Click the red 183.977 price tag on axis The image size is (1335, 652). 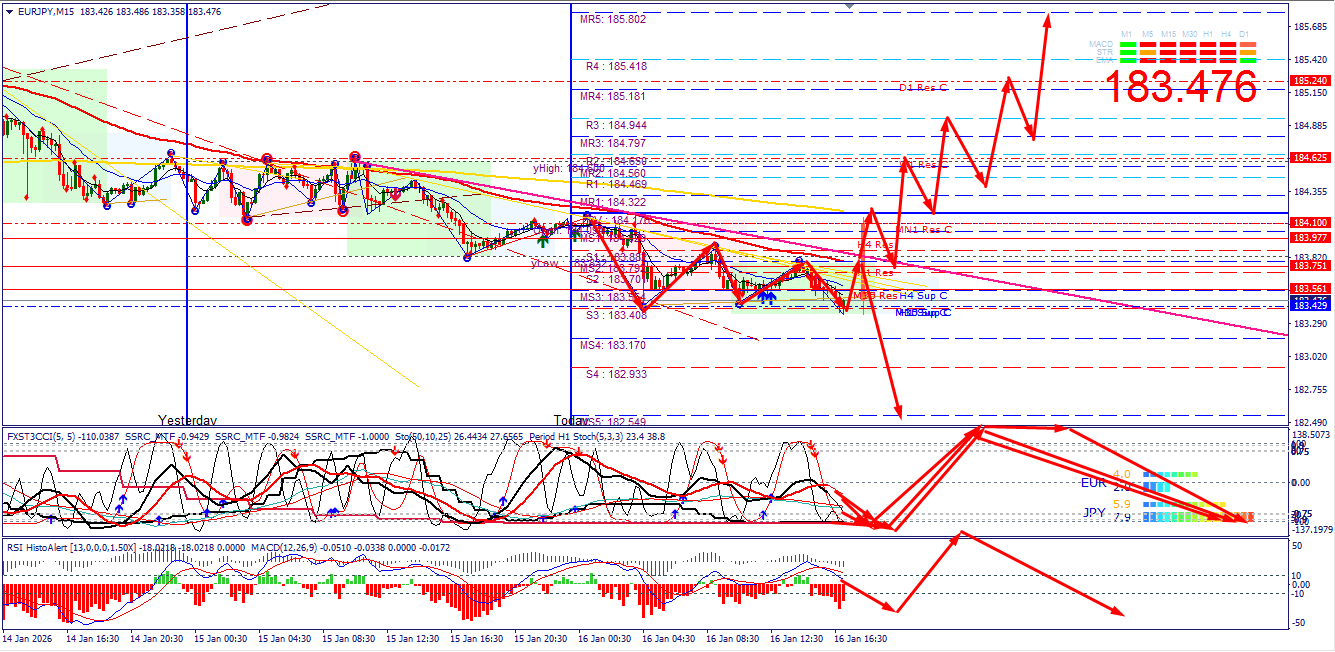(1310, 238)
